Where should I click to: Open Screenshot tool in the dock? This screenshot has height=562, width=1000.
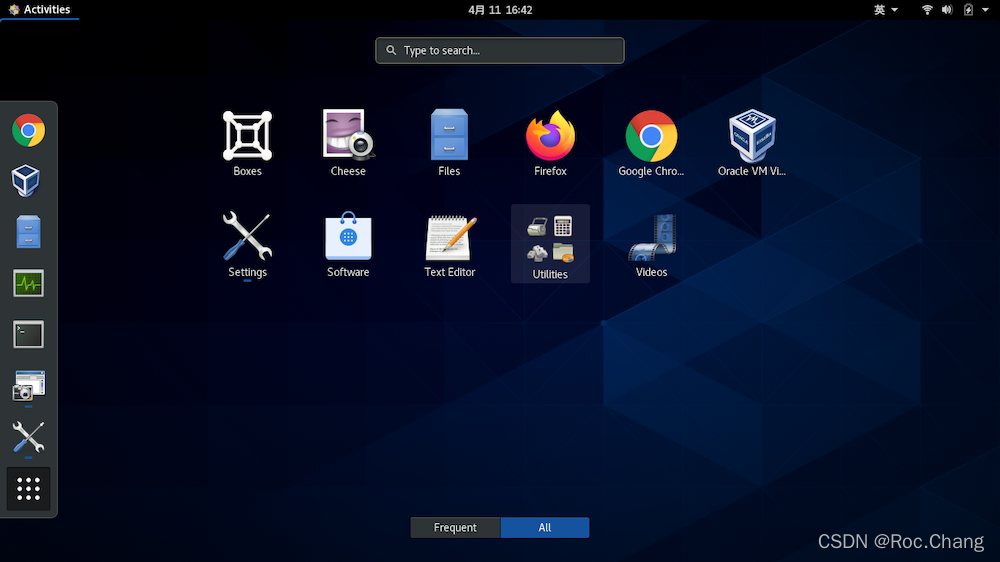point(29,385)
